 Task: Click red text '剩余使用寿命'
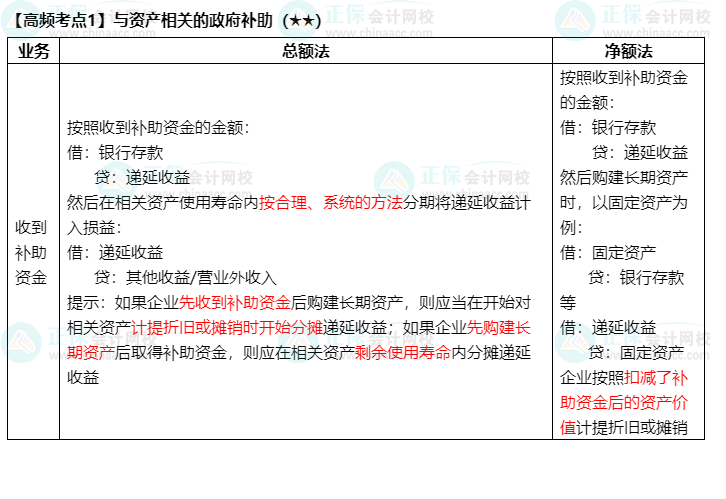[403, 352]
